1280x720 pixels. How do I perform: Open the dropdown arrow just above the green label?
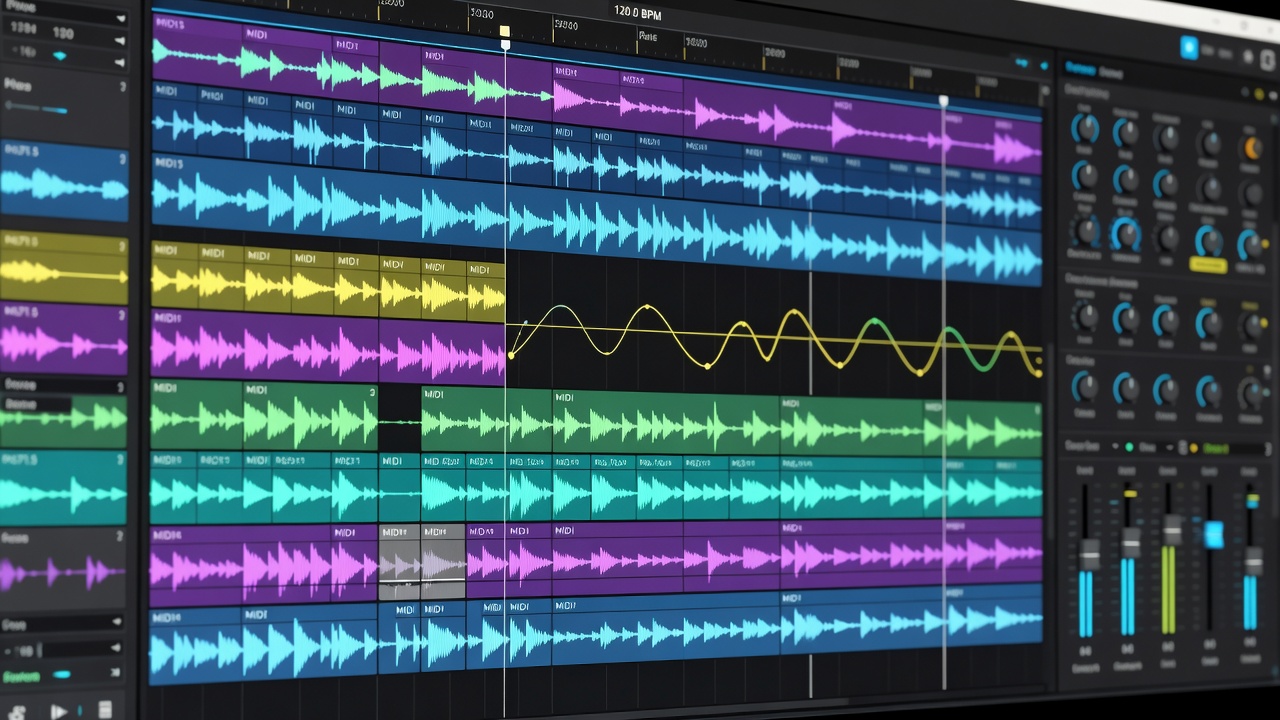coord(114,650)
